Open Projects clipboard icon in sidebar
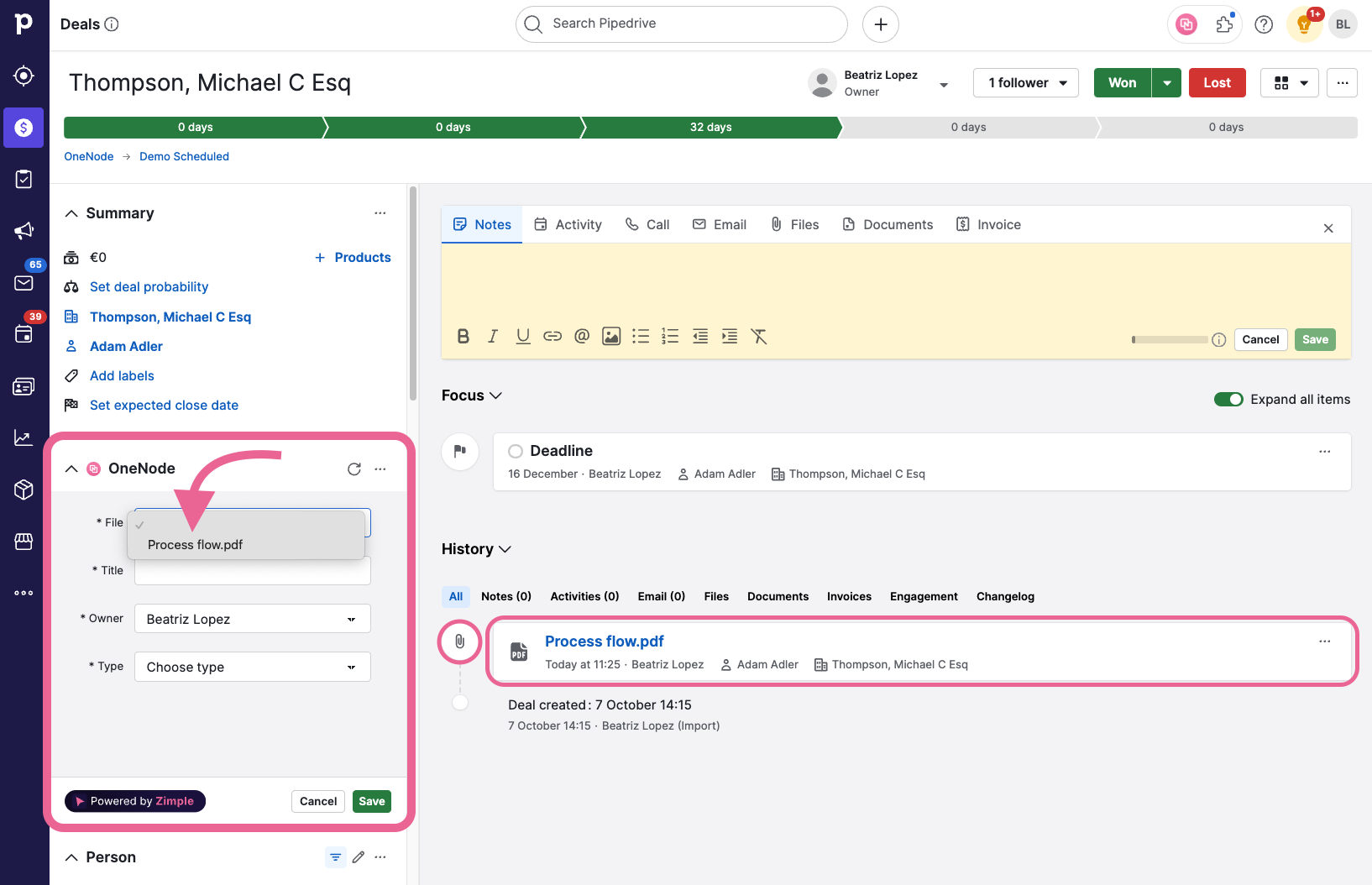 click(x=24, y=179)
